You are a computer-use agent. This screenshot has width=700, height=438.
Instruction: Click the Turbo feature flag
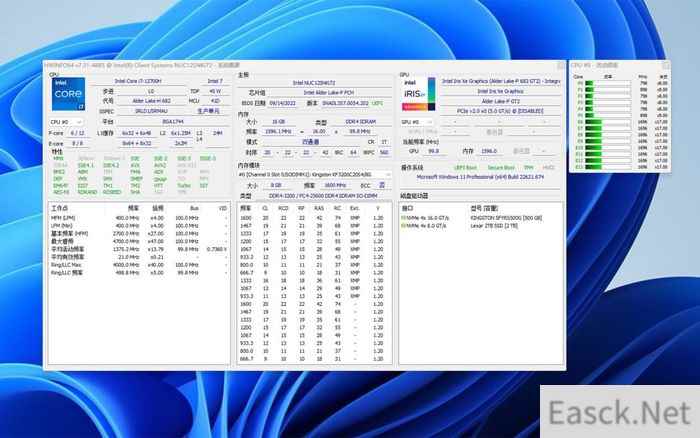[x=184, y=185]
